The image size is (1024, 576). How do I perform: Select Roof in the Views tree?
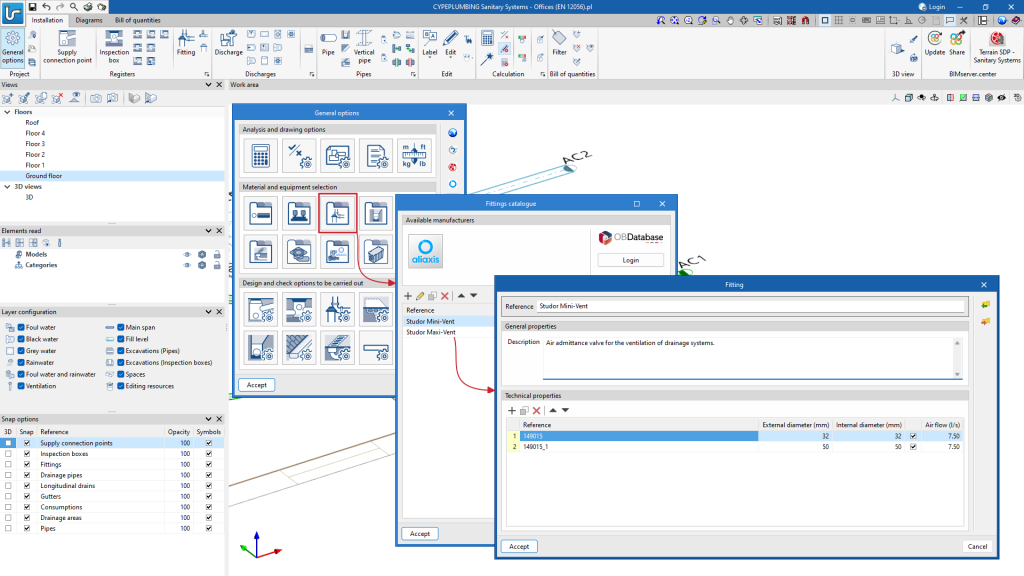(32, 123)
